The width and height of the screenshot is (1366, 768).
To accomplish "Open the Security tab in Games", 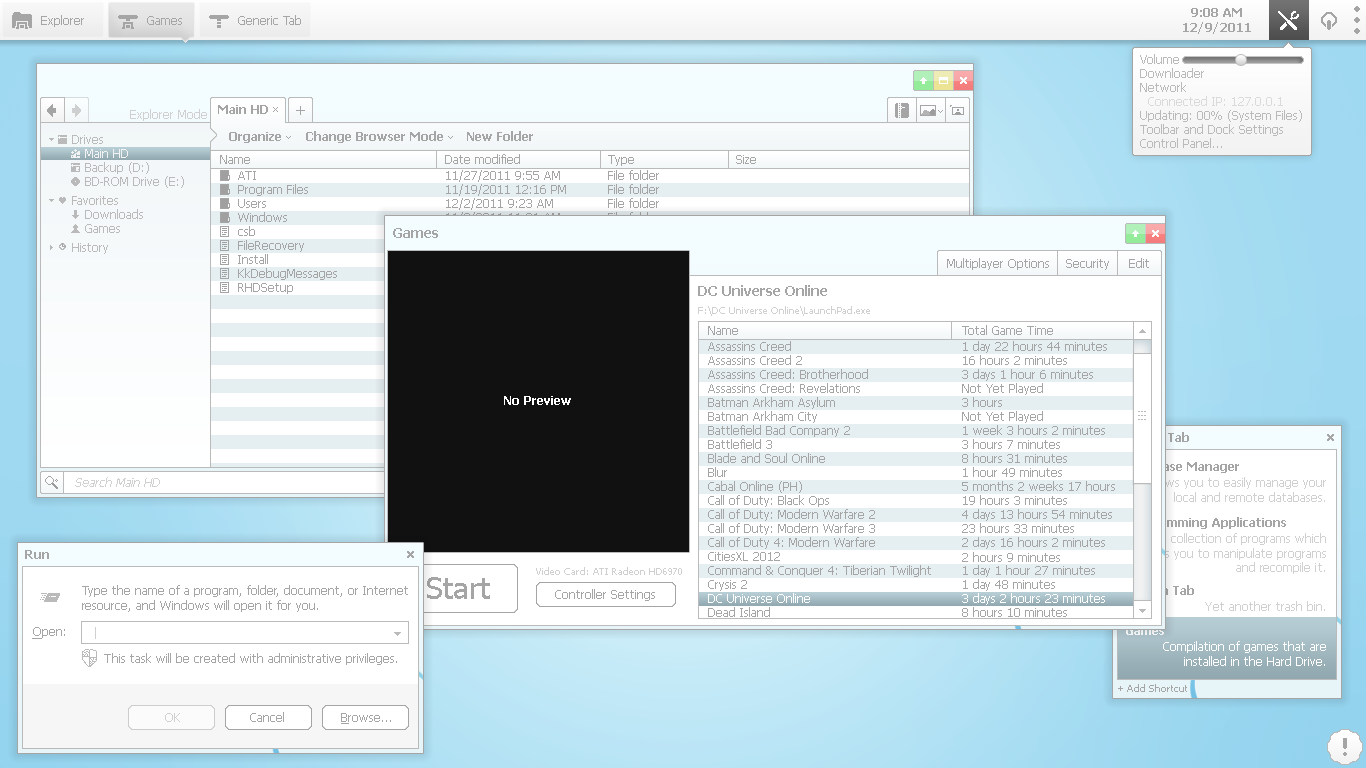I will pos(1087,263).
